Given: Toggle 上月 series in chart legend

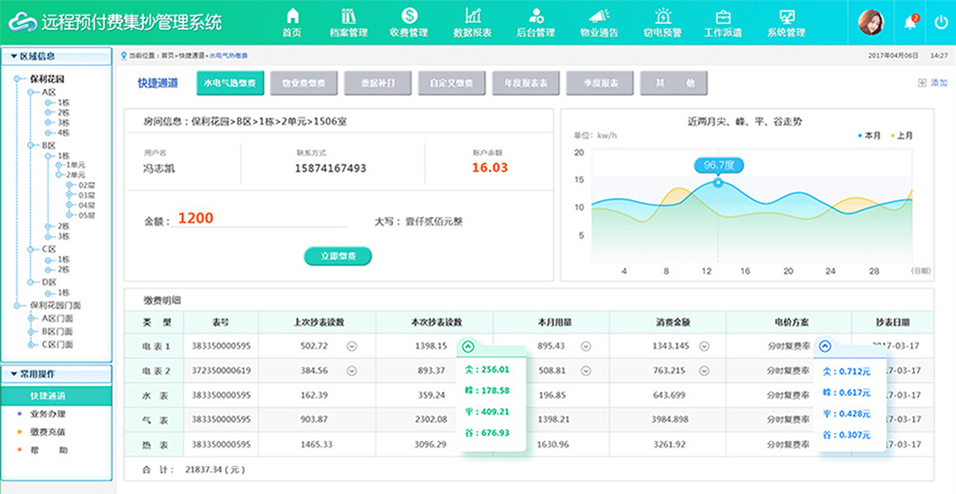Looking at the screenshot, I should [899, 135].
